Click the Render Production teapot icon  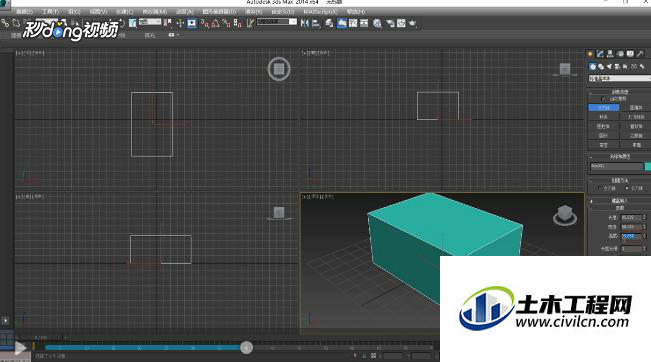pos(412,23)
